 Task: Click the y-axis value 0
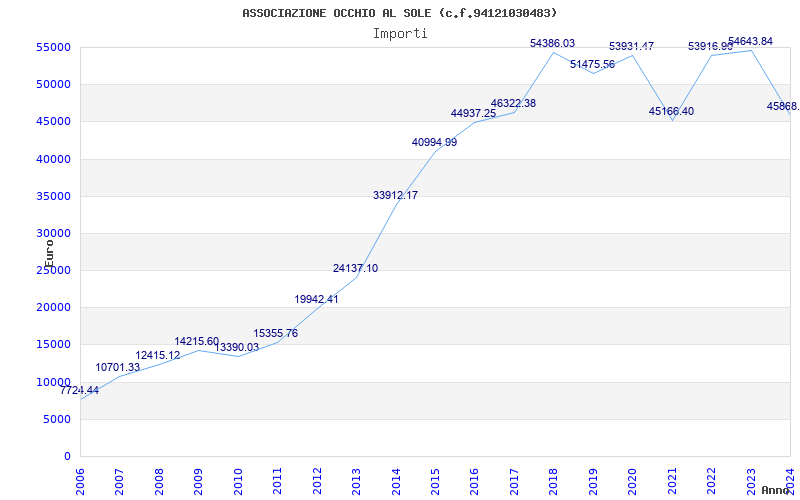point(67,457)
